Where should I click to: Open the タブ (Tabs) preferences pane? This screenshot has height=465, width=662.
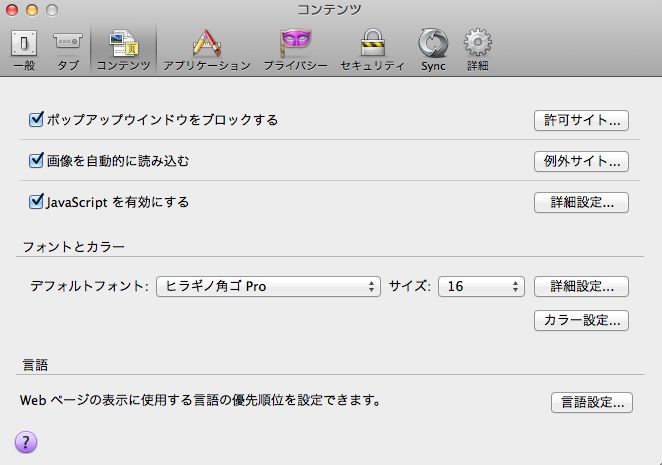click(68, 48)
